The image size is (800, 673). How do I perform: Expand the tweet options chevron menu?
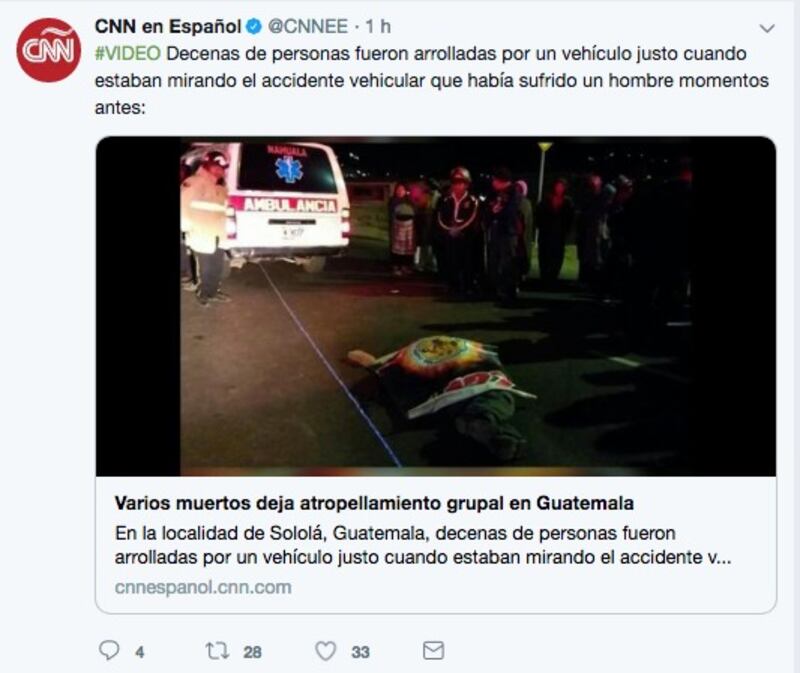click(x=767, y=29)
